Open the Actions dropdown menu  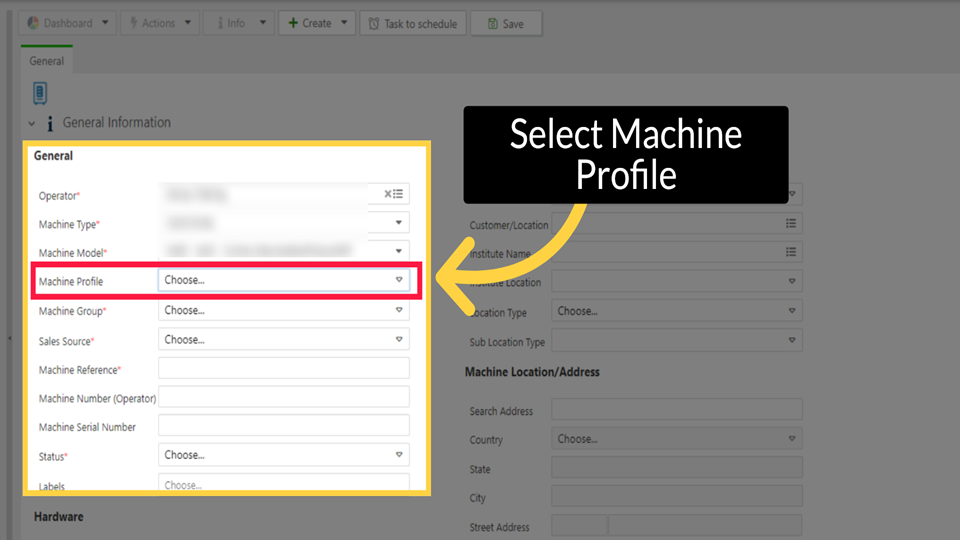158,23
